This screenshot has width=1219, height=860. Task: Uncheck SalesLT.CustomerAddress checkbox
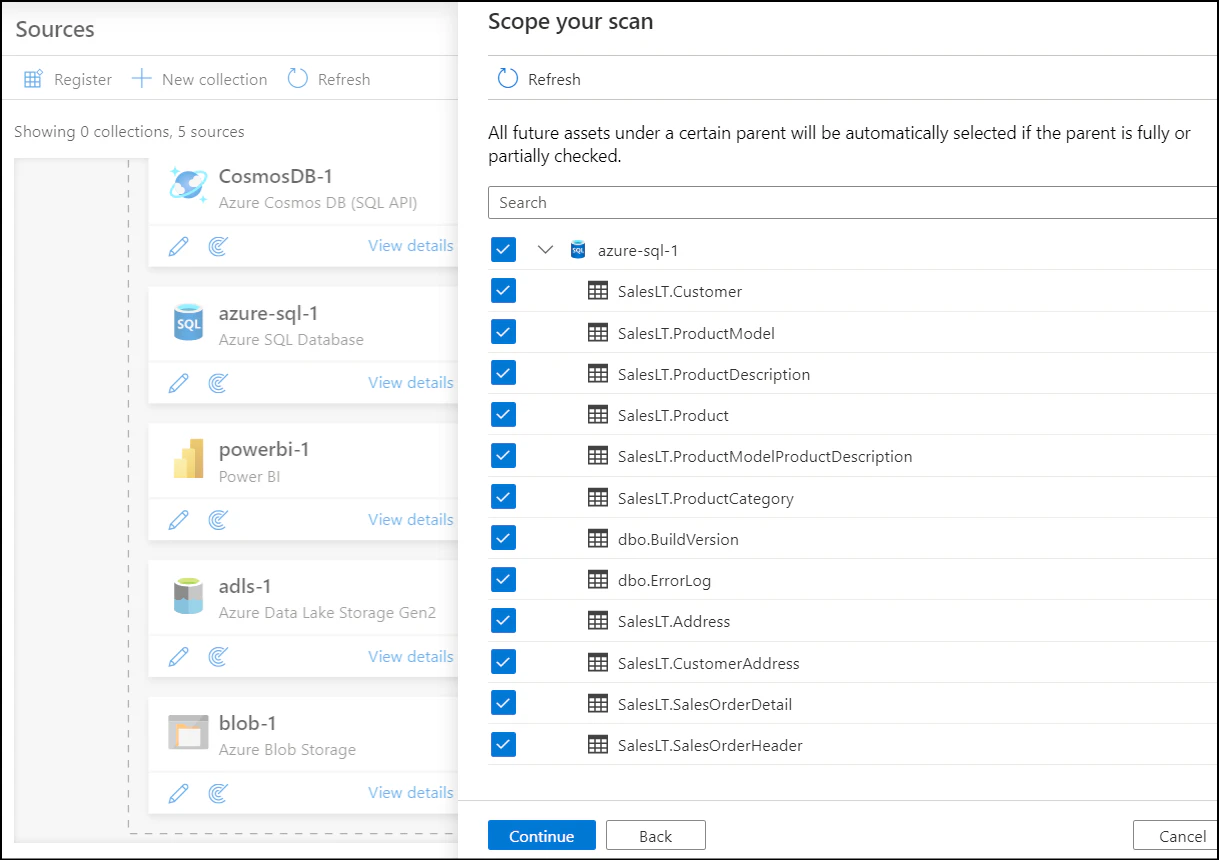[x=503, y=662]
